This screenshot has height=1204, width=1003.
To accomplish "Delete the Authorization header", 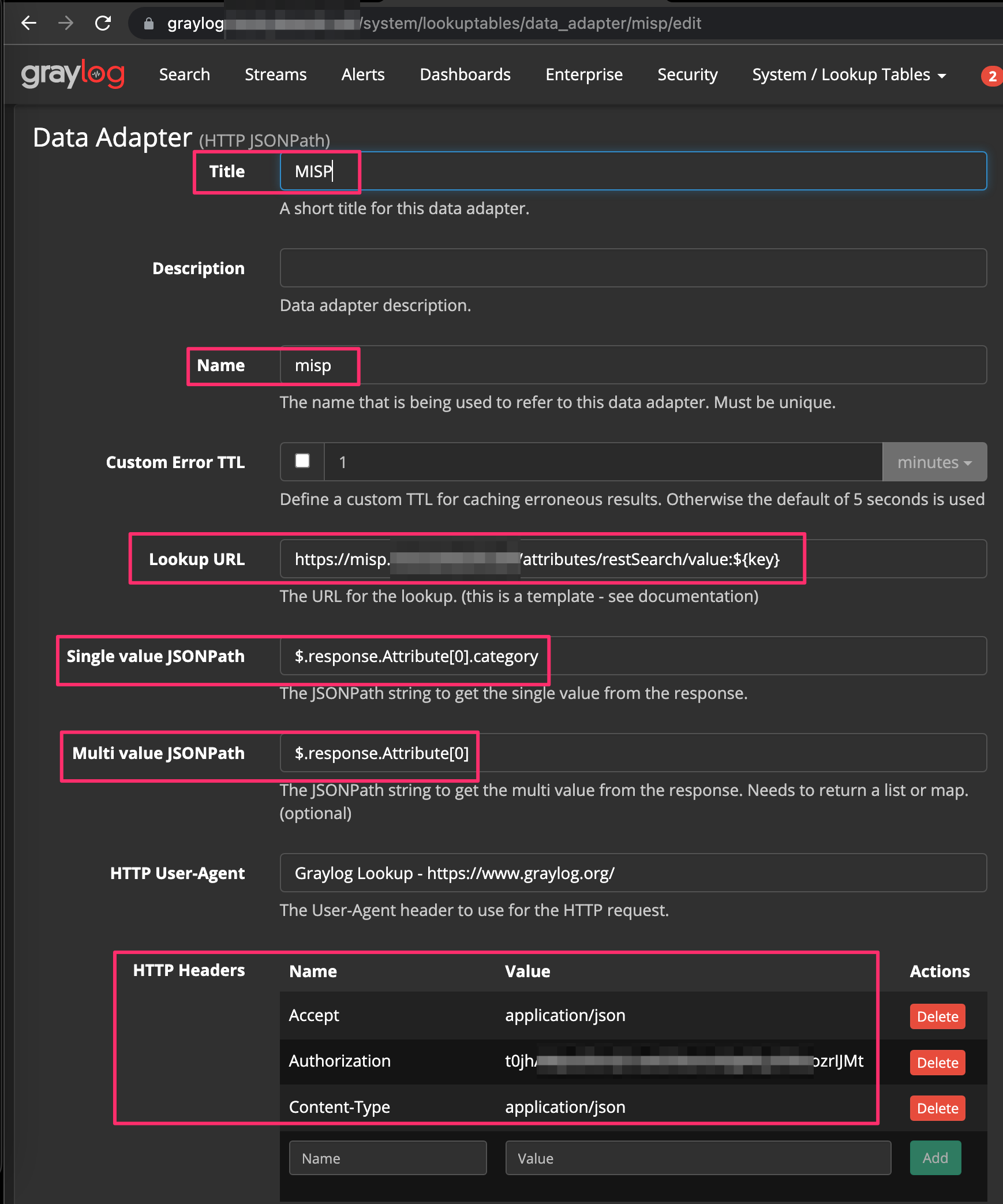I will coord(937,1062).
